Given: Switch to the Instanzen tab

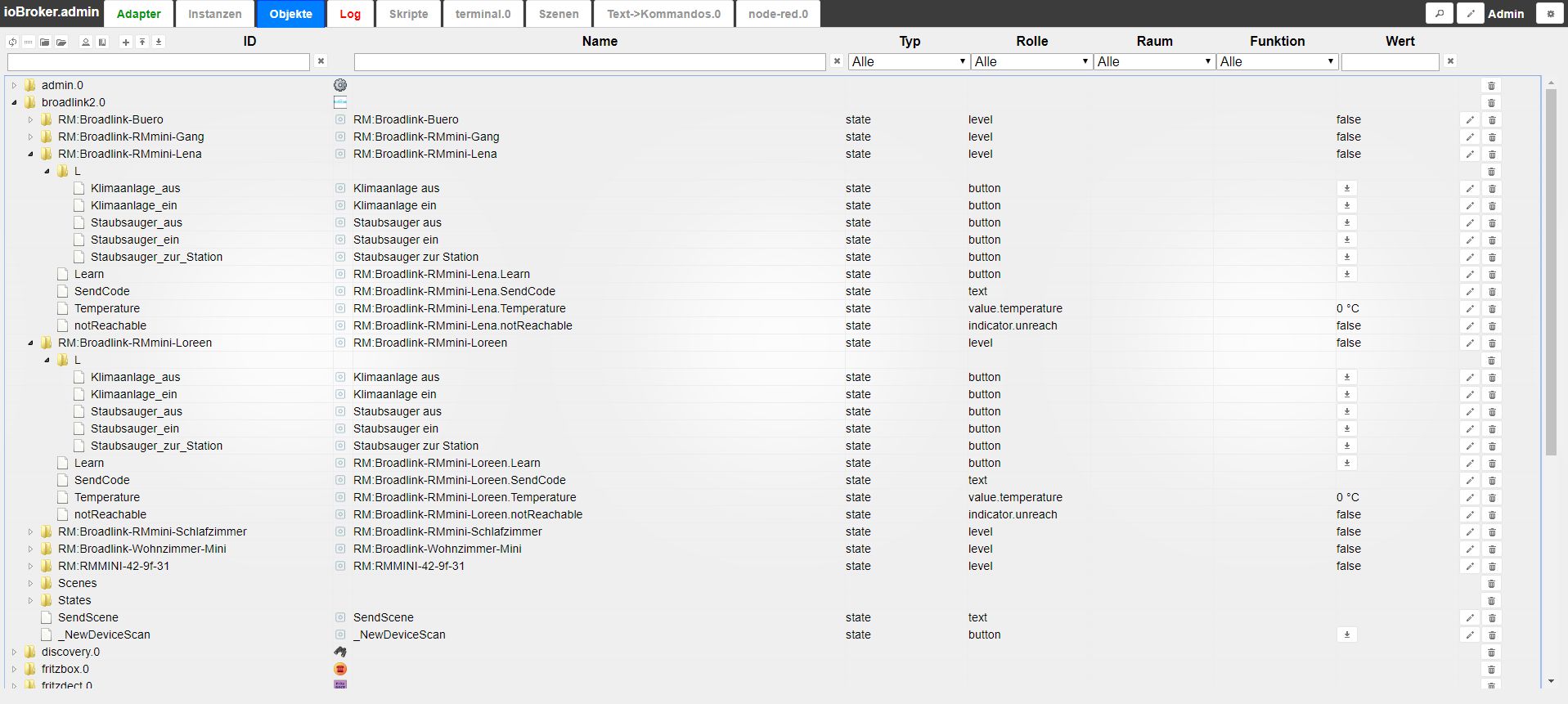Looking at the screenshot, I should click(215, 14).
